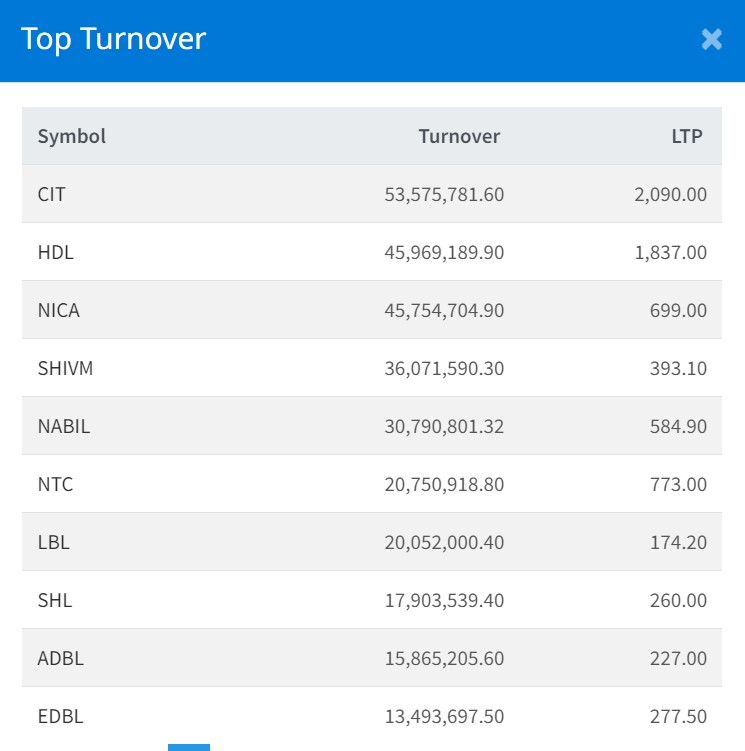Open the ADBL symbol entry
The width and height of the screenshot is (745, 751).
[x=61, y=658]
